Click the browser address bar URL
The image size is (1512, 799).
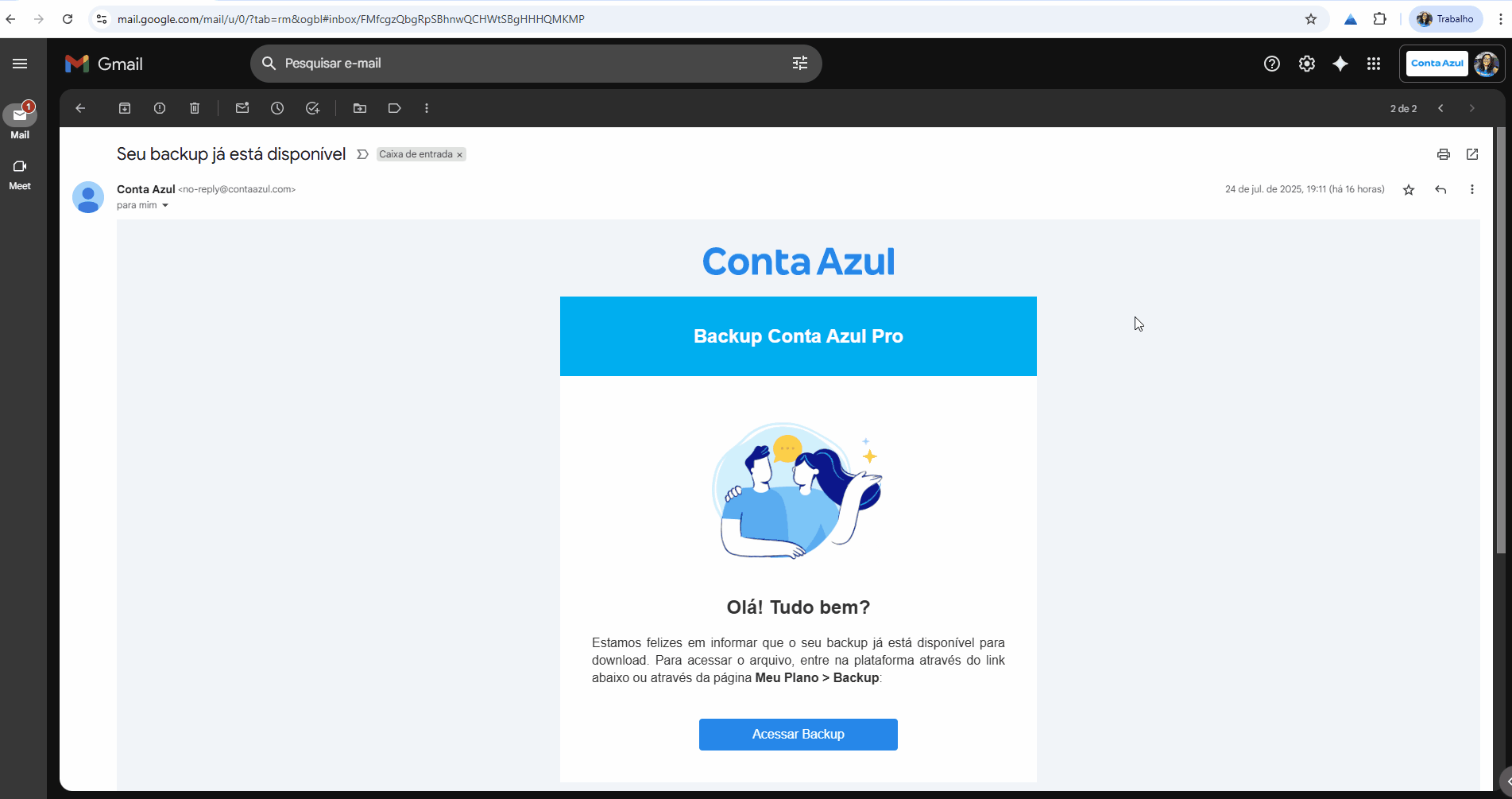click(351, 19)
